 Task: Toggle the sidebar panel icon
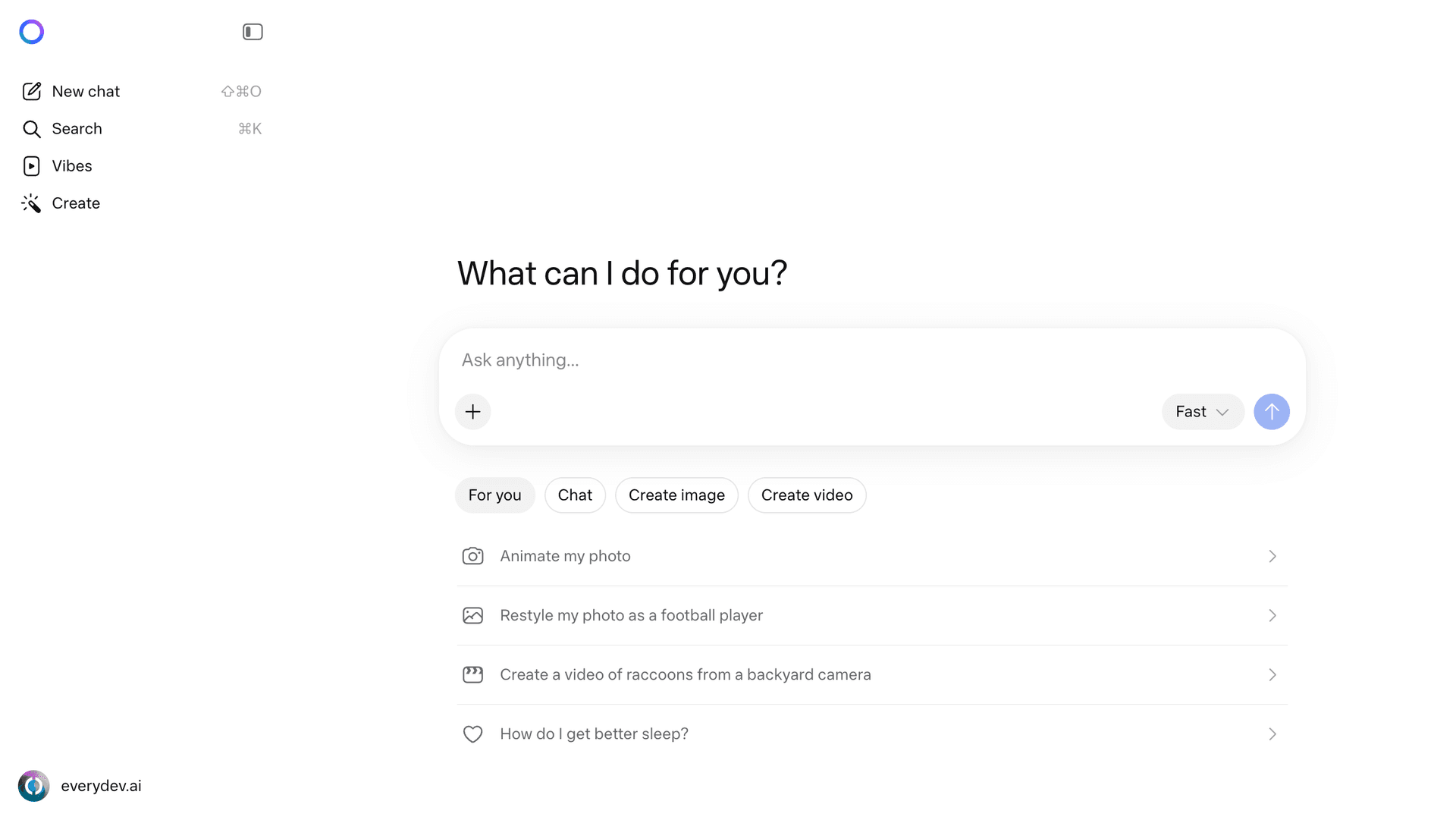point(252,31)
